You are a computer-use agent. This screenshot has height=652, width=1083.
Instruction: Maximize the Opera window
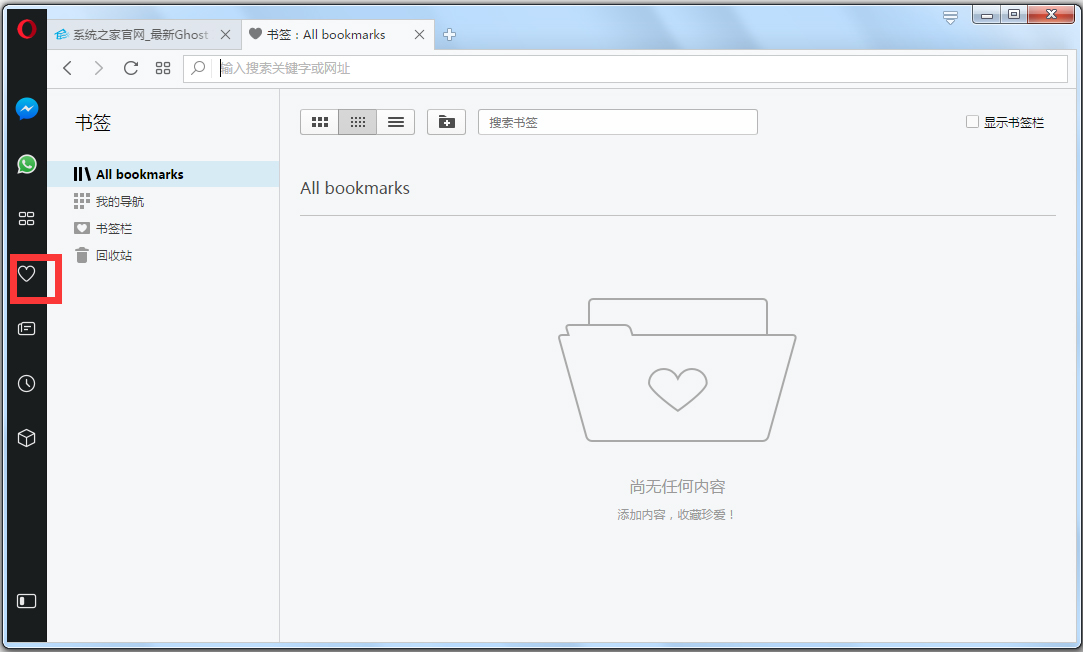tap(1013, 15)
